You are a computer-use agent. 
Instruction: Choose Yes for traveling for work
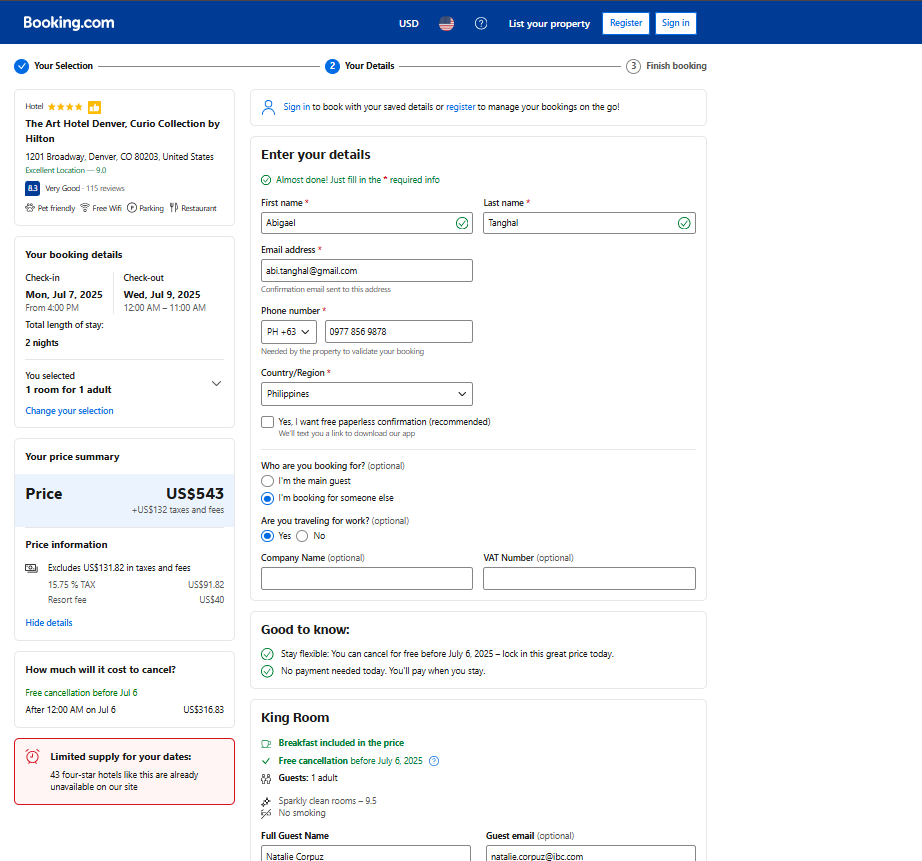coord(268,536)
